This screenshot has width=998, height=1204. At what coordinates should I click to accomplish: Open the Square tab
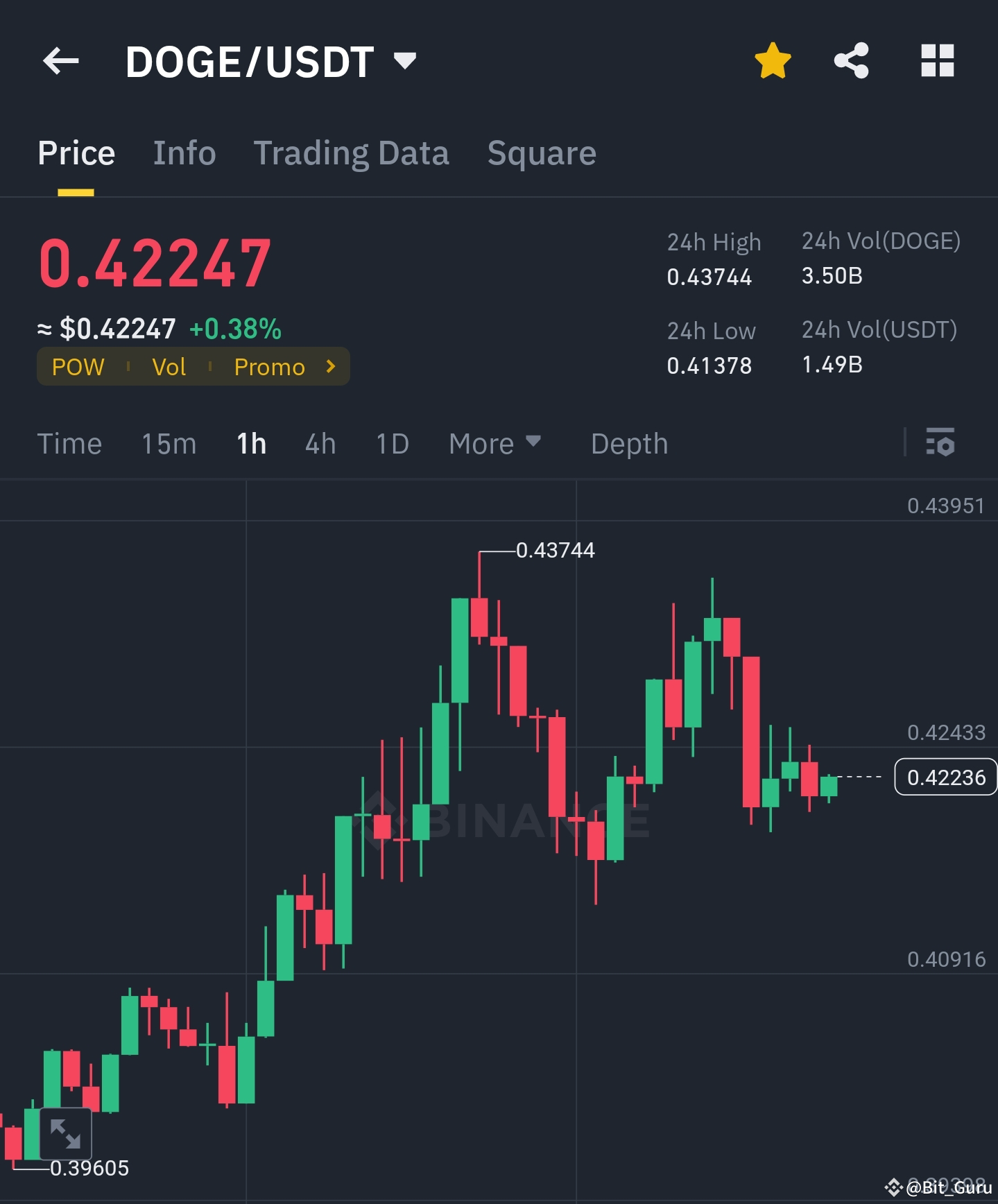pos(542,153)
